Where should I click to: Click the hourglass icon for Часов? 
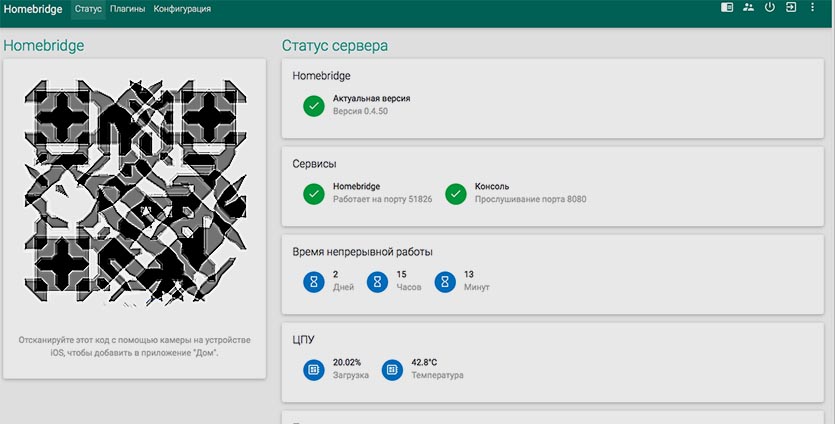click(x=378, y=281)
